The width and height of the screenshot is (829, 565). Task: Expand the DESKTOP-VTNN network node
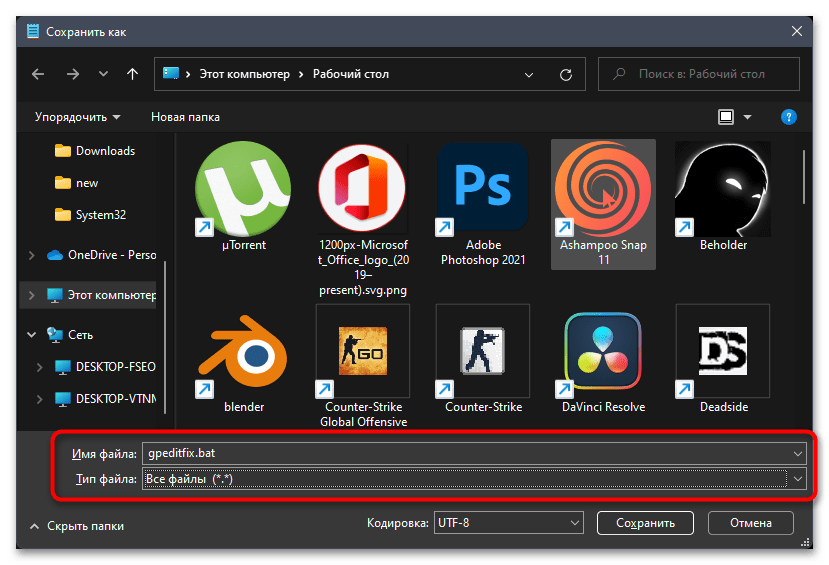click(39, 399)
